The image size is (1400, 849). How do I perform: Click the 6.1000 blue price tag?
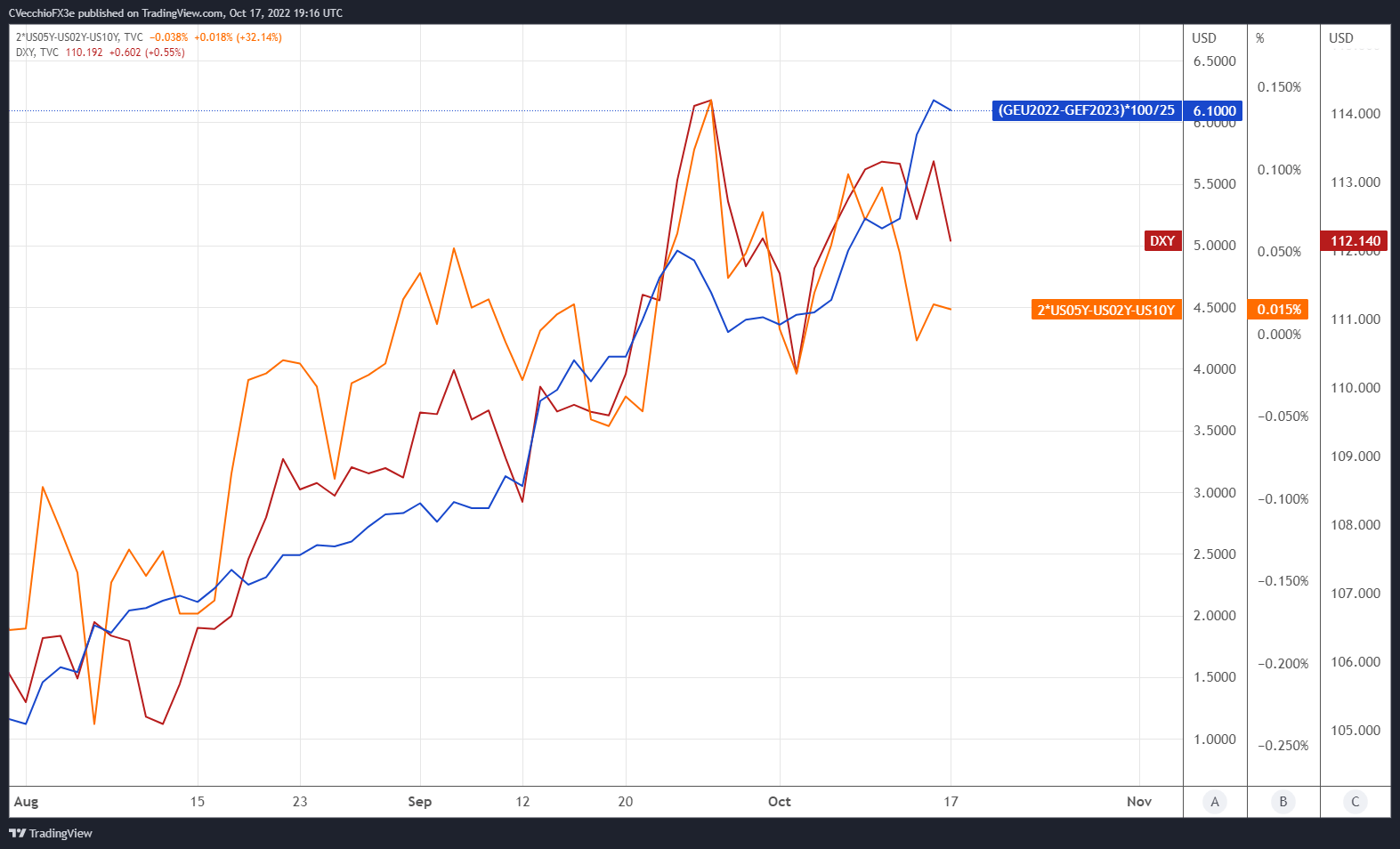[x=1214, y=110]
